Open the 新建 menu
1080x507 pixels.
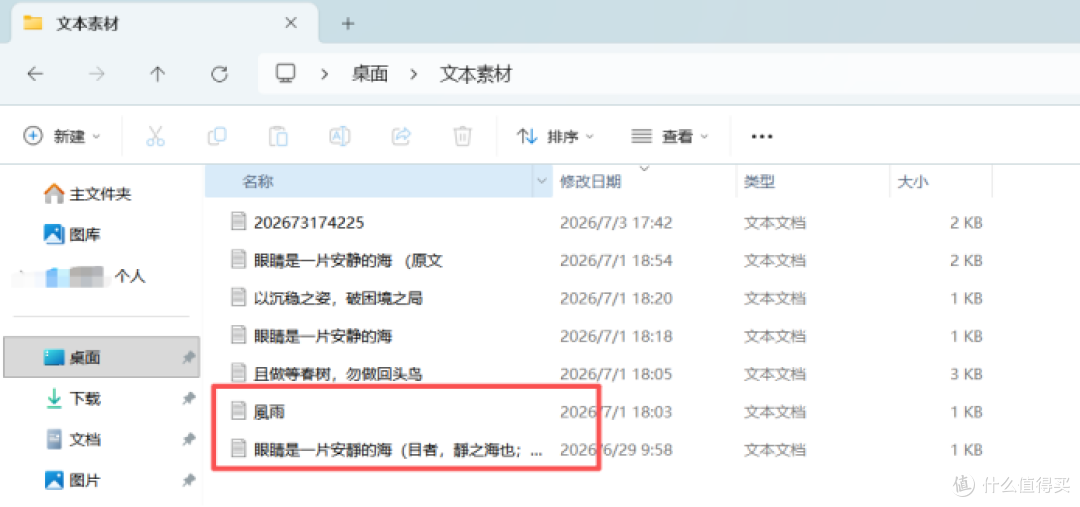(x=62, y=136)
